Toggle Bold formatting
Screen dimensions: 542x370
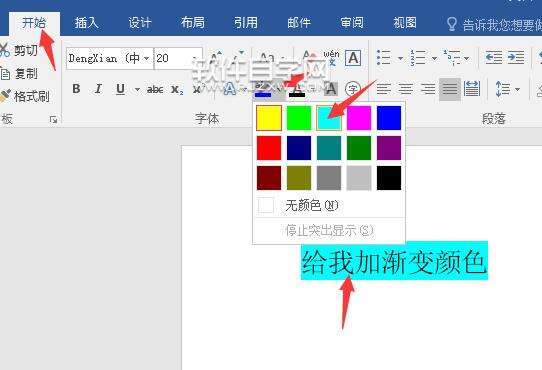pos(76,89)
